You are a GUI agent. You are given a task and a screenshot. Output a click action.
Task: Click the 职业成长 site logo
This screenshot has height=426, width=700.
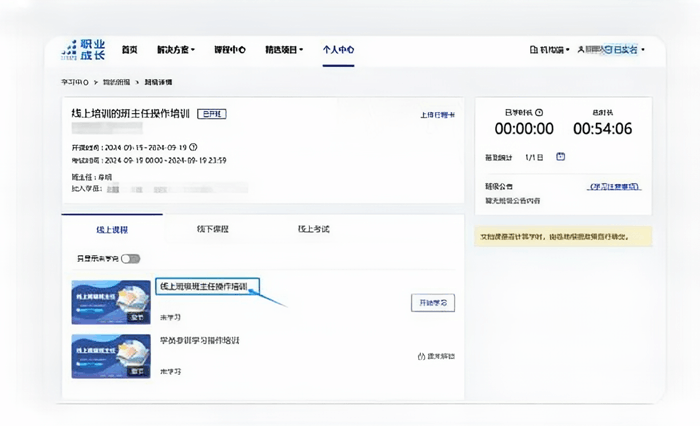pyautogui.click(x=82, y=49)
